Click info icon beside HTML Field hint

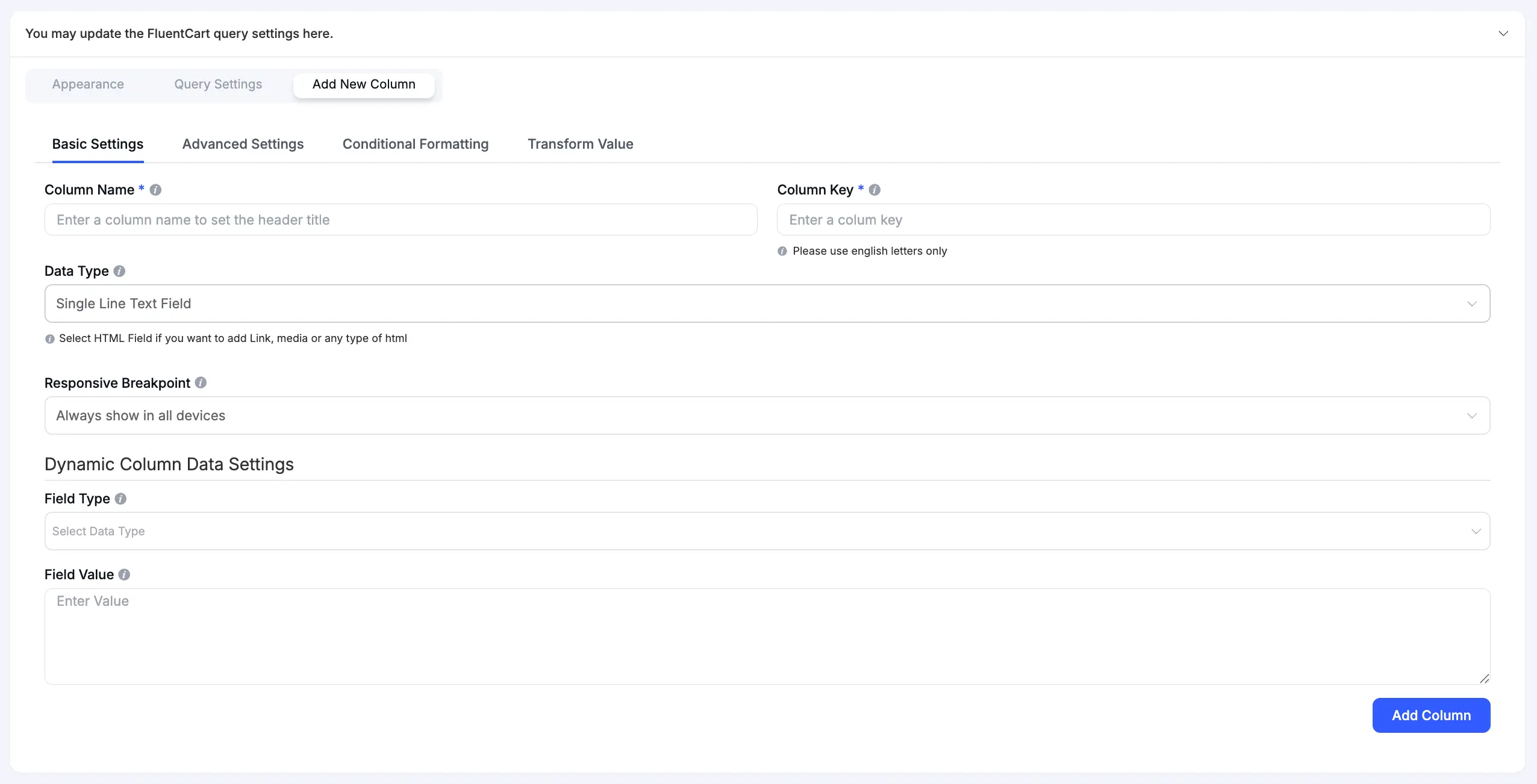(50, 339)
